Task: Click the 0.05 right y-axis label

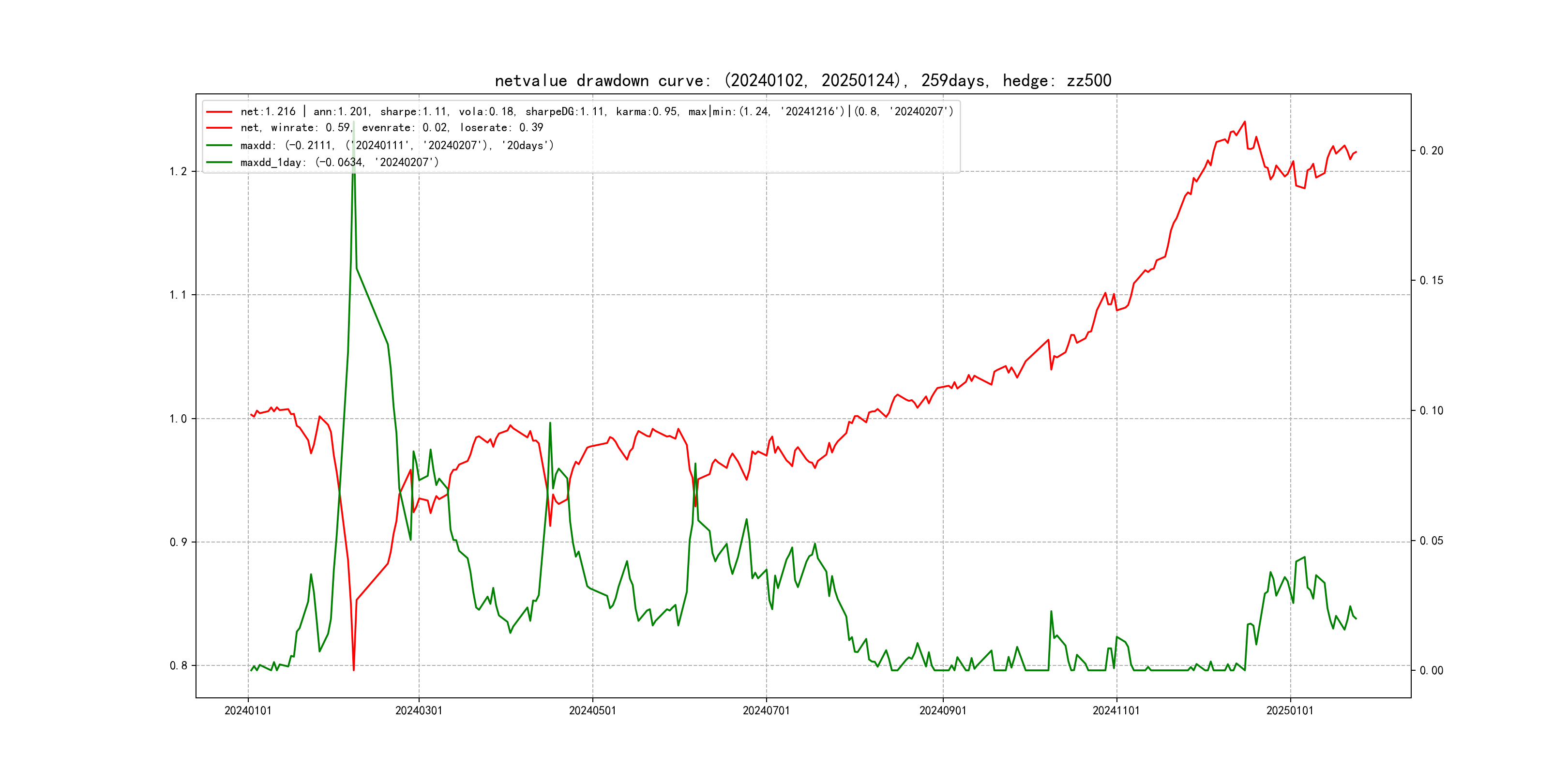Action: click(1431, 541)
